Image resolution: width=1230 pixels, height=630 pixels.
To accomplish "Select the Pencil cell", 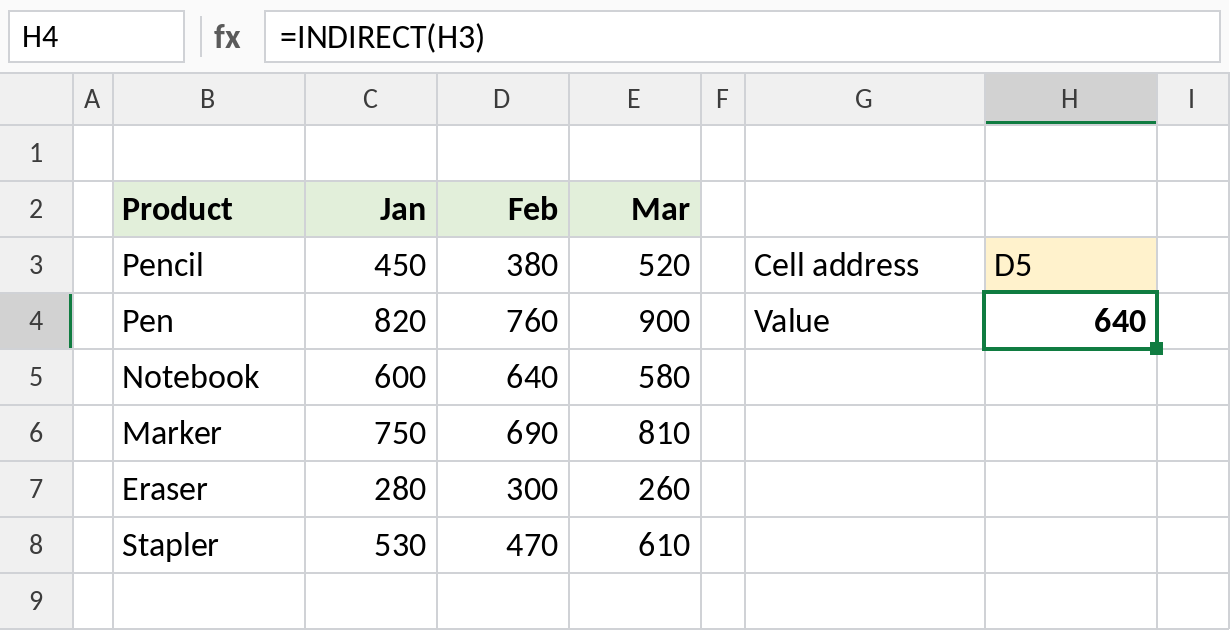I will pyautogui.click(x=209, y=265).
